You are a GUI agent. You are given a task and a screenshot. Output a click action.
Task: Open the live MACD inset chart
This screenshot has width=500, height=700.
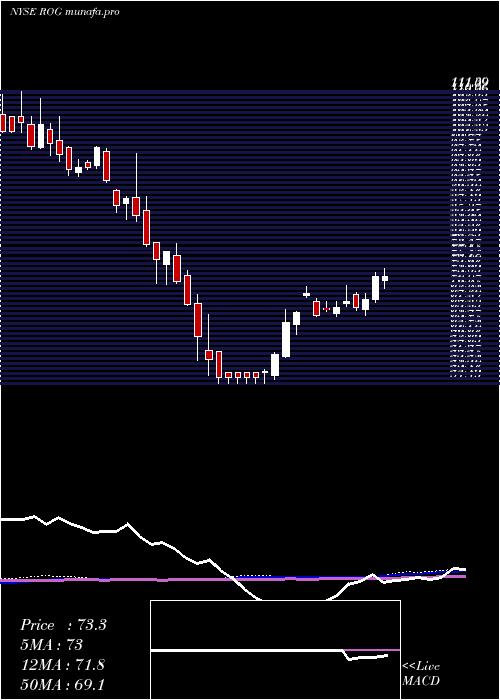click(x=275, y=650)
